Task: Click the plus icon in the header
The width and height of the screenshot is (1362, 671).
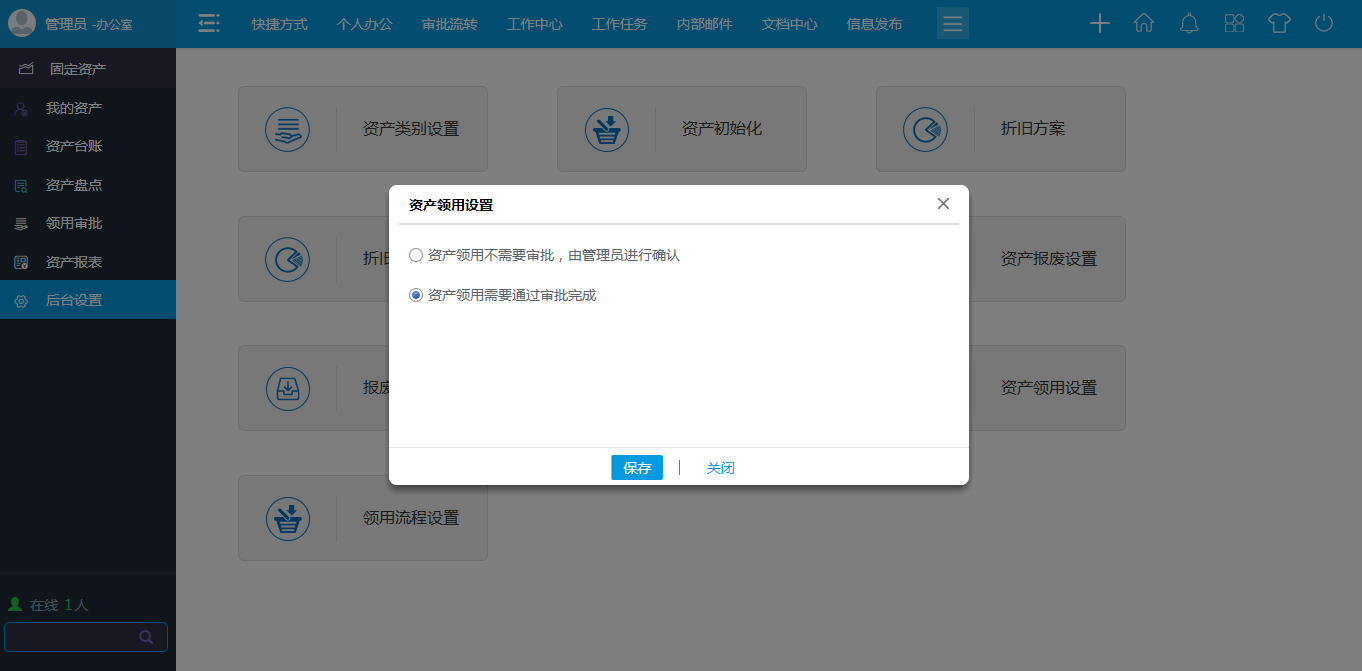Action: 1099,23
